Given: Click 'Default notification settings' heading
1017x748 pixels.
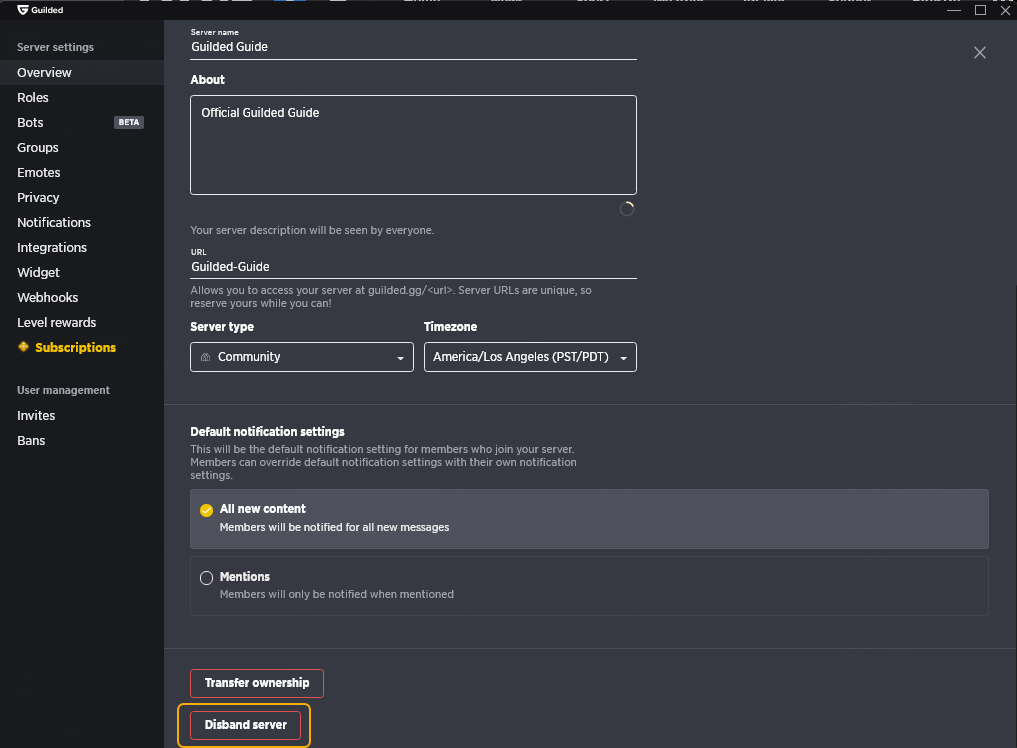Looking at the screenshot, I should click(x=267, y=431).
